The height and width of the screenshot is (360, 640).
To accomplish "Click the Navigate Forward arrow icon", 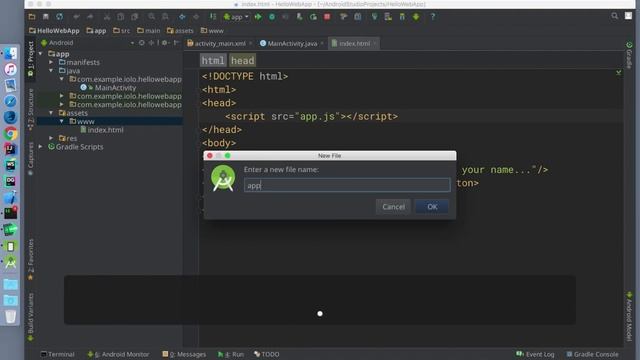I will pos(196,17).
